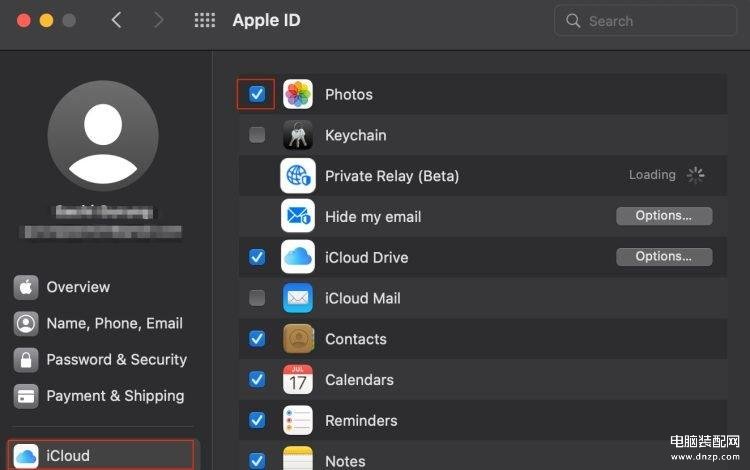This screenshot has height=470, width=750.
Task: Open Options for Hide my email
Action: (664, 216)
